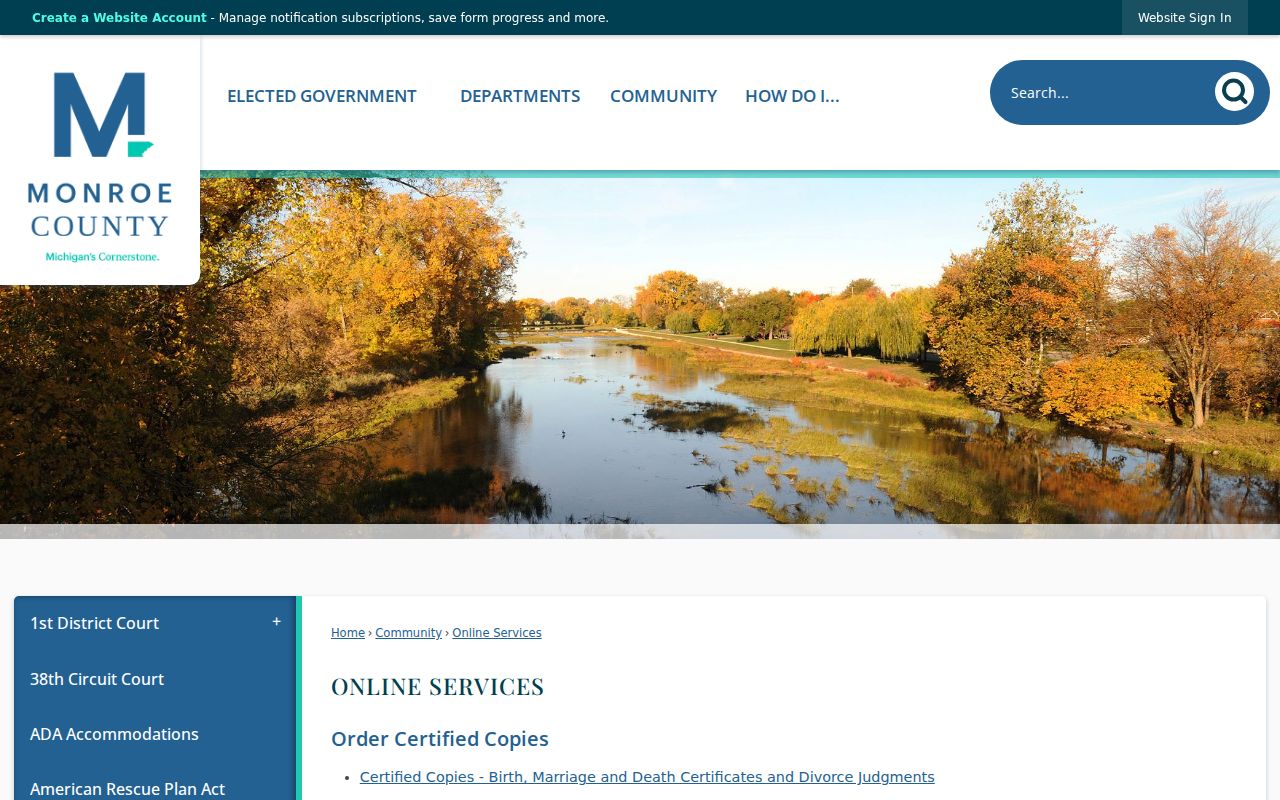Click Online Services breadcrumb link
Viewport: 1280px width, 800px height.
click(x=497, y=633)
